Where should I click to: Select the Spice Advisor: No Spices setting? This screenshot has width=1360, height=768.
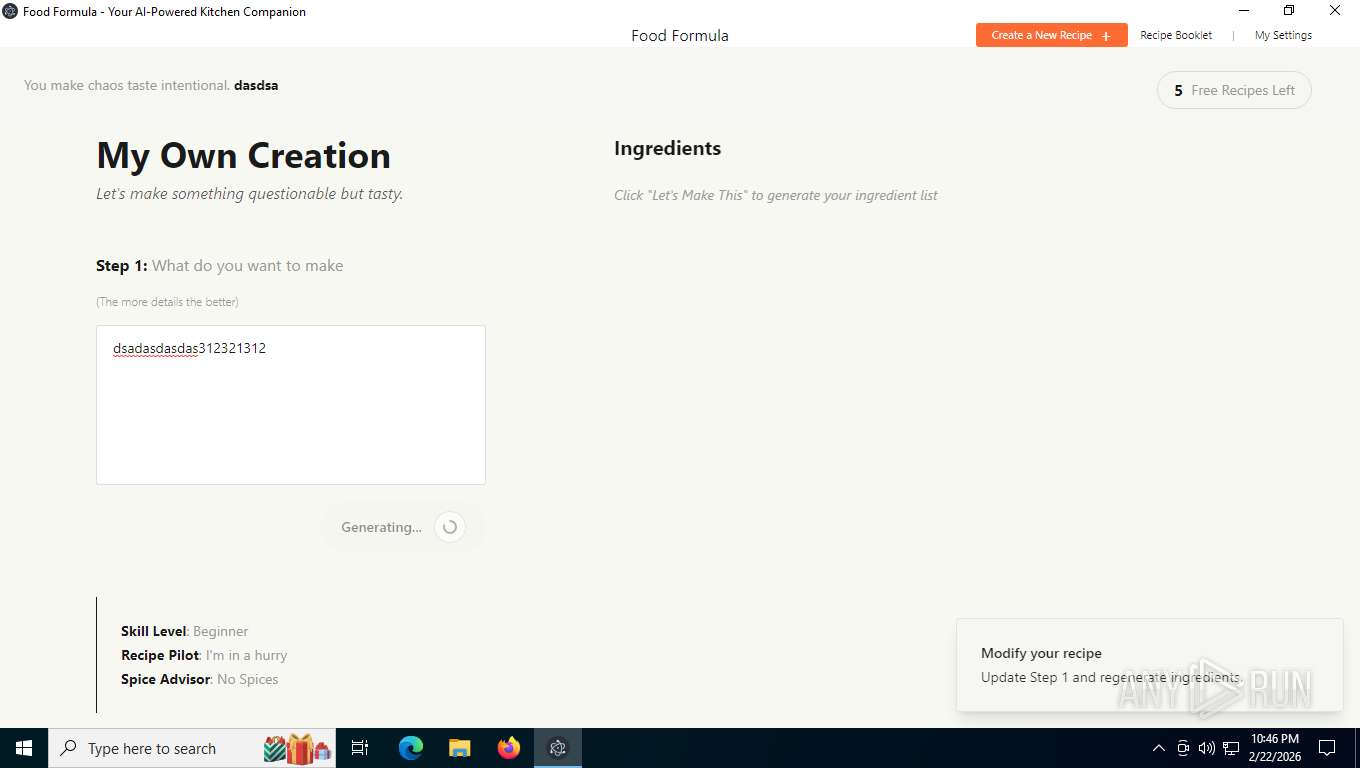200,679
